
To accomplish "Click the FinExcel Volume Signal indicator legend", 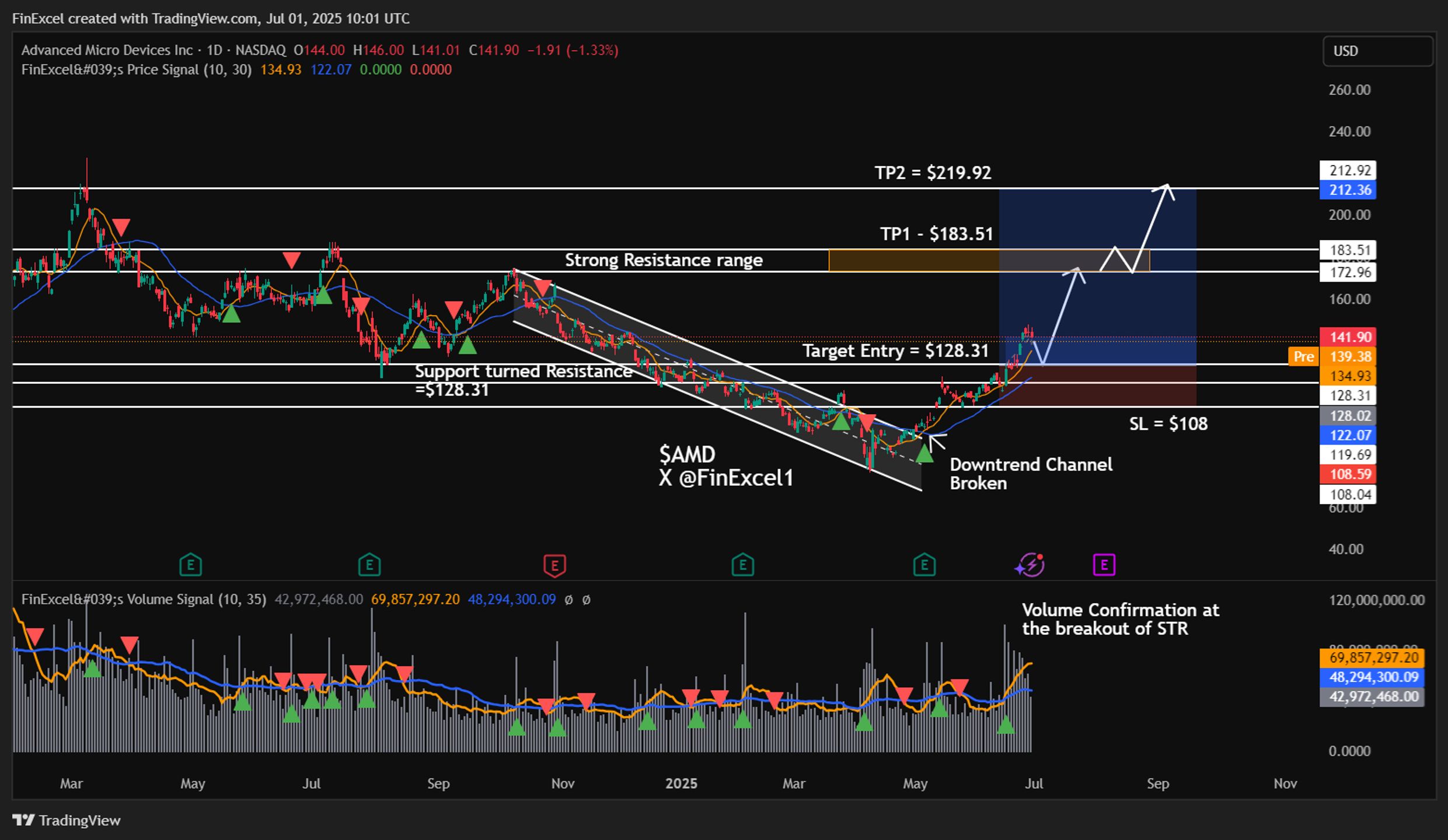I will (x=144, y=599).
